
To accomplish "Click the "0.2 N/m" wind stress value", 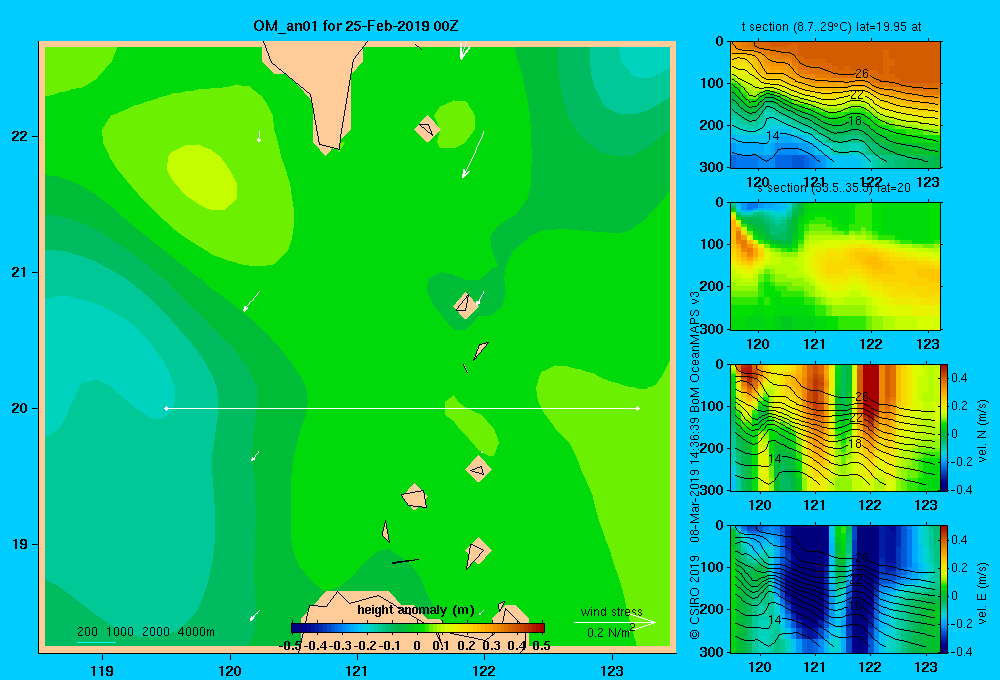I will pos(608,633).
